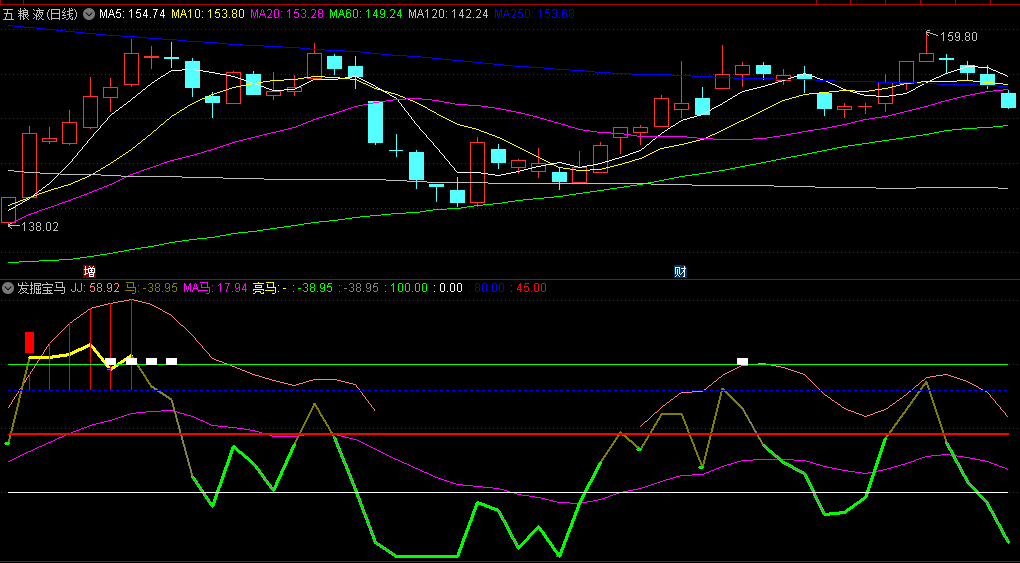Click the MA120: 142.24 label
This screenshot has width=1020, height=563.
click(448, 14)
